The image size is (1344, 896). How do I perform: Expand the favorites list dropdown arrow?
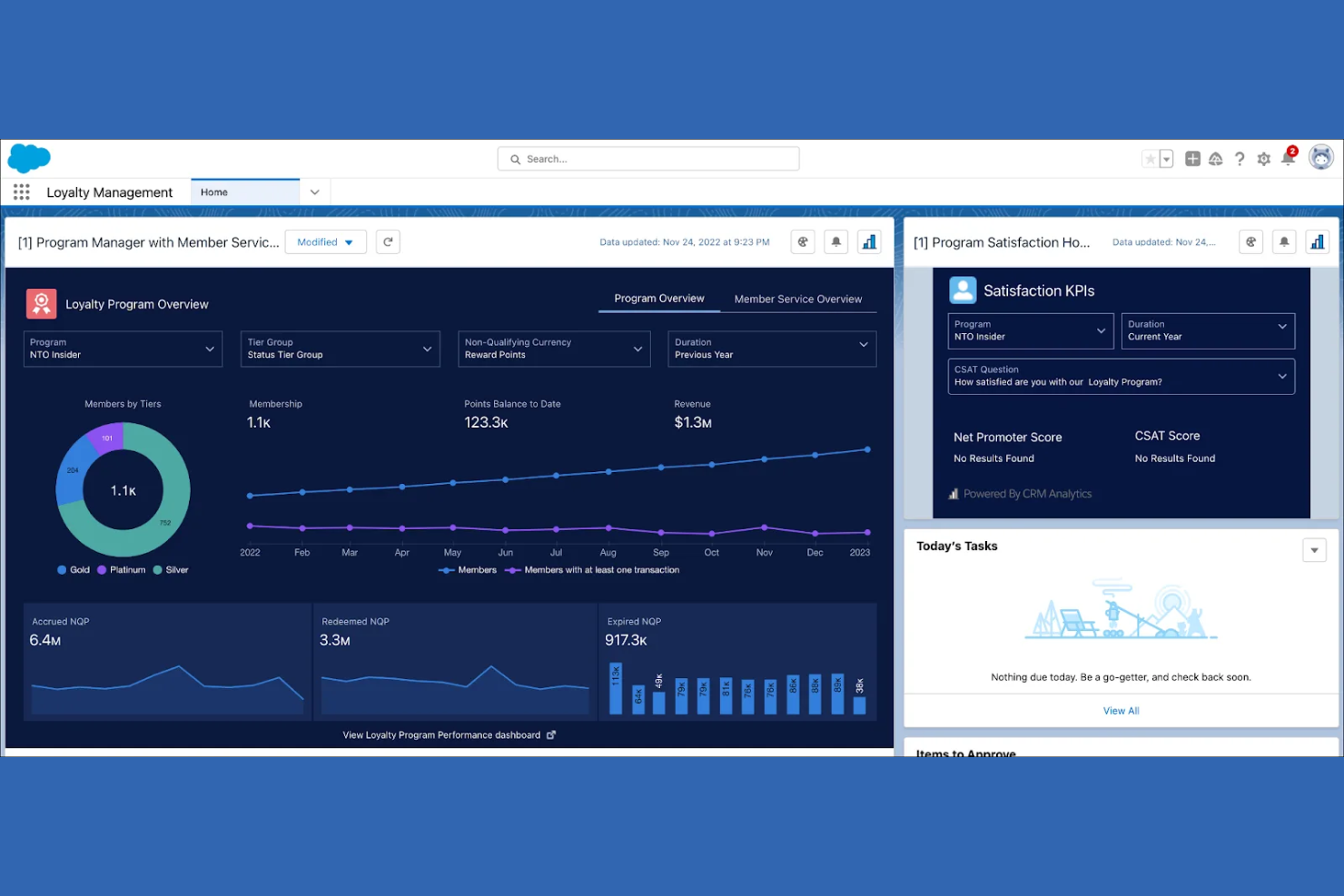pyautogui.click(x=1167, y=159)
